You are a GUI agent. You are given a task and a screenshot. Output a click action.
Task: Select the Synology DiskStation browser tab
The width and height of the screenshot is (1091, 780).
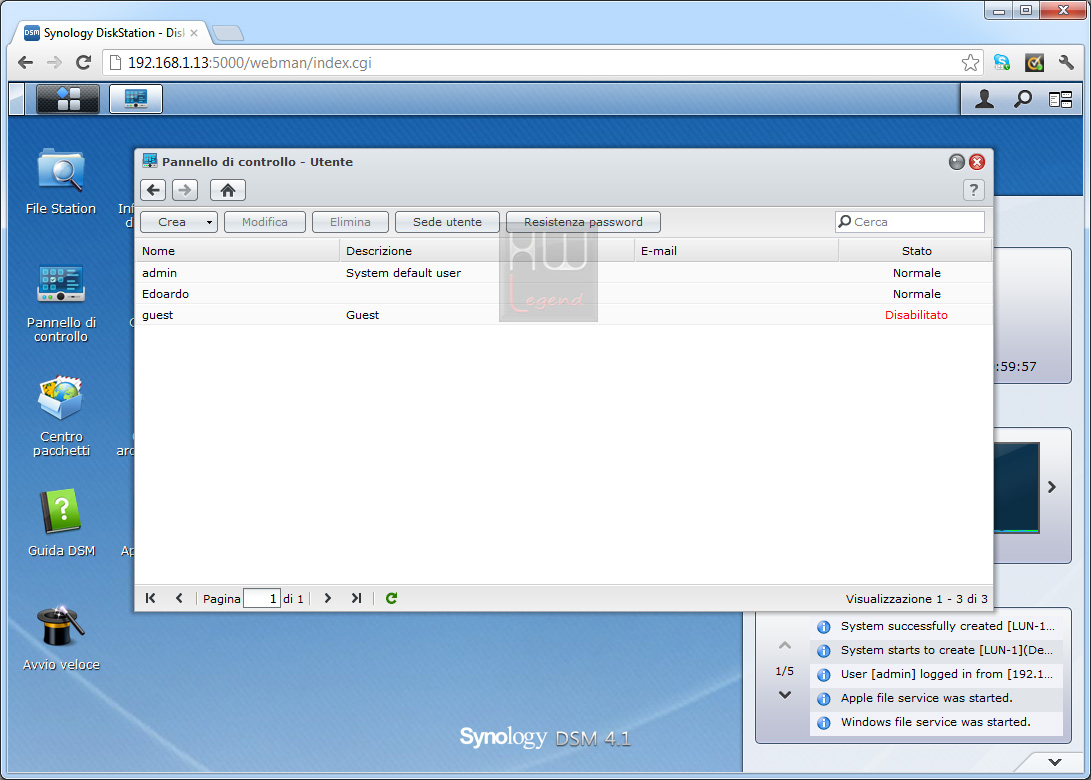pos(111,33)
